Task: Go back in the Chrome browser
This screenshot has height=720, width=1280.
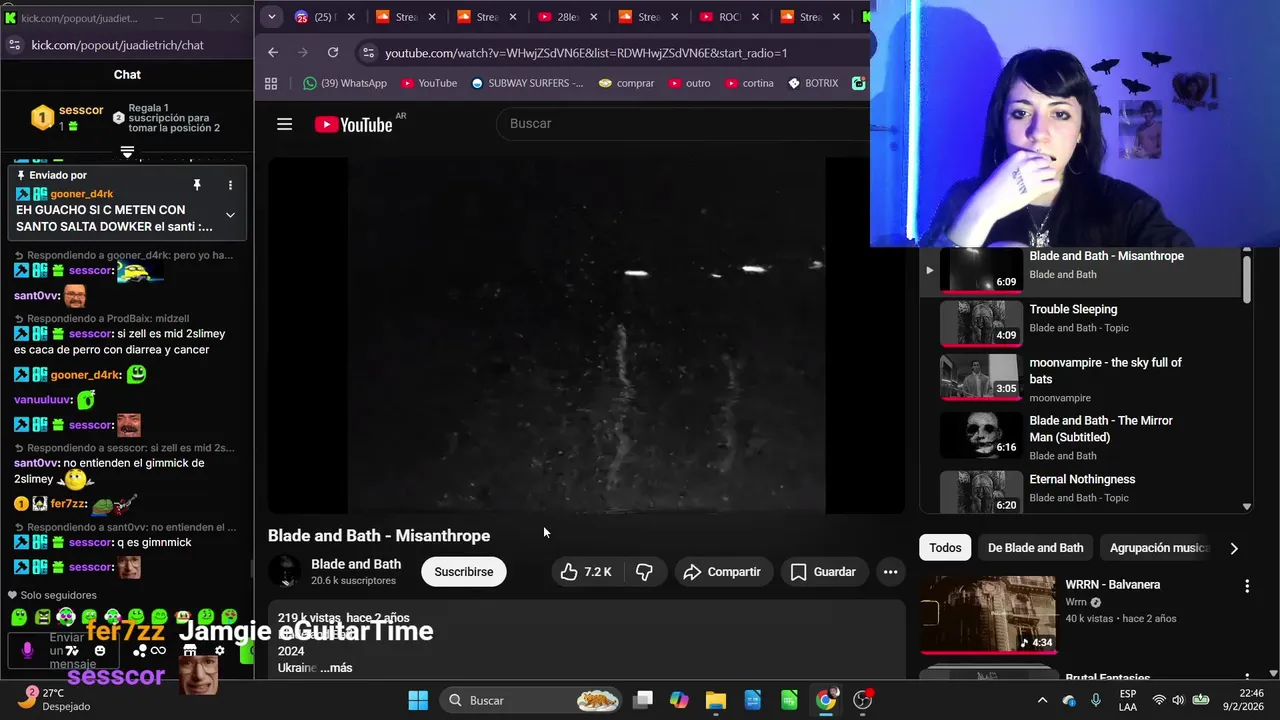Action: [273, 53]
